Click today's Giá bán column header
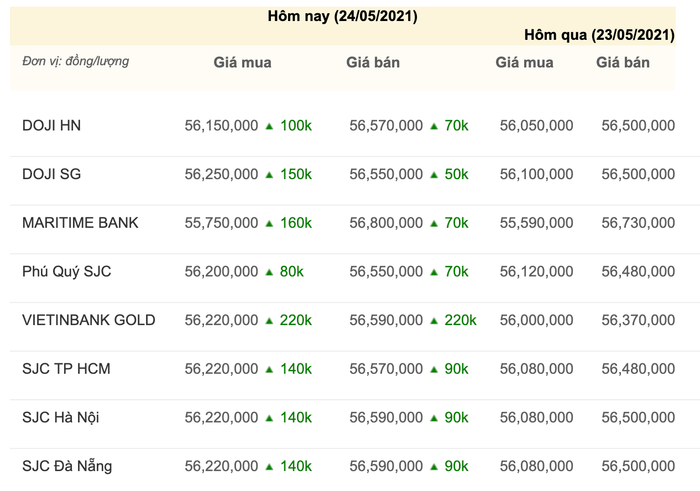The image size is (700, 491). click(x=373, y=62)
